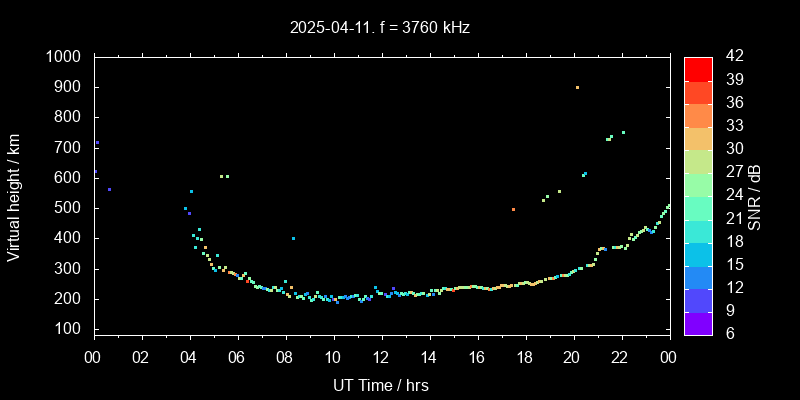The height and width of the screenshot is (400, 800).
Task: Click the 12 tick label on time axis
Action: 381,358
